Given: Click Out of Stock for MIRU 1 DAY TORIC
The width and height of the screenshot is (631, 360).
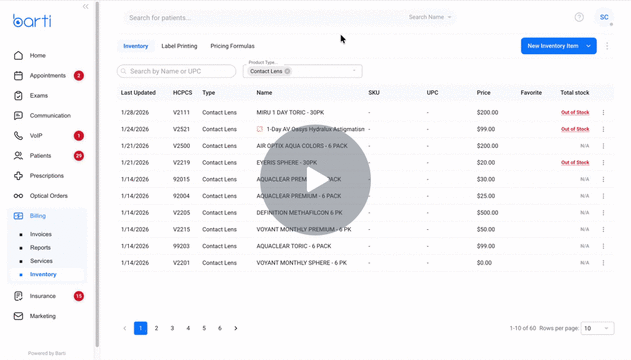Looking at the screenshot, I should click(x=575, y=113).
